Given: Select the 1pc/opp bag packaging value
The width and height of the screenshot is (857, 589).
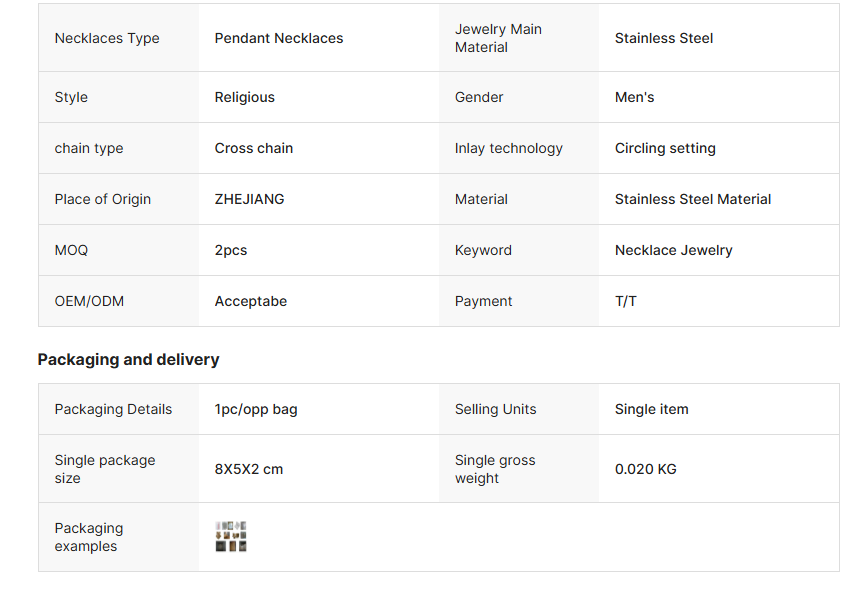Looking at the screenshot, I should coord(256,409).
